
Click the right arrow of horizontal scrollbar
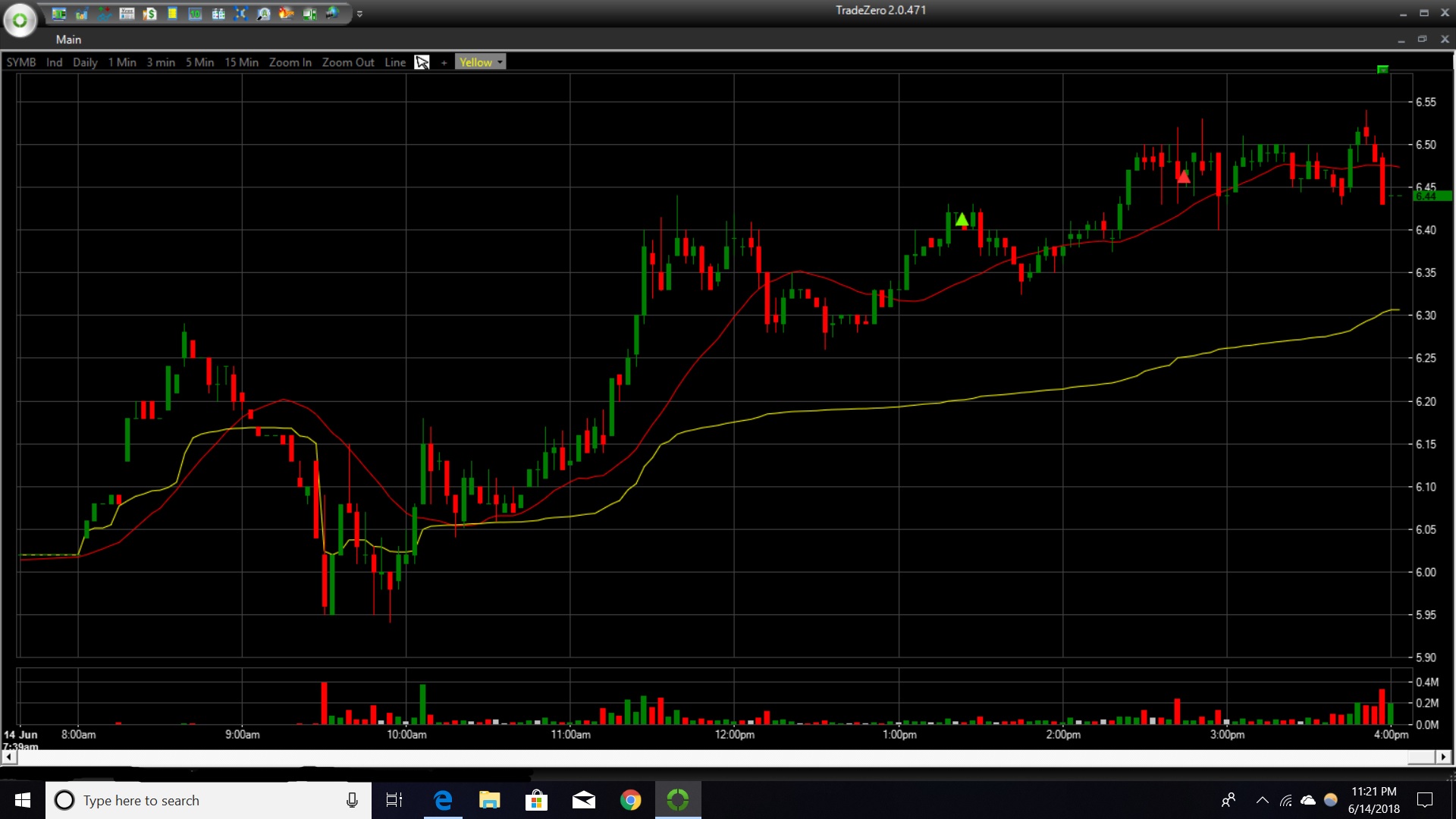coord(1443,756)
